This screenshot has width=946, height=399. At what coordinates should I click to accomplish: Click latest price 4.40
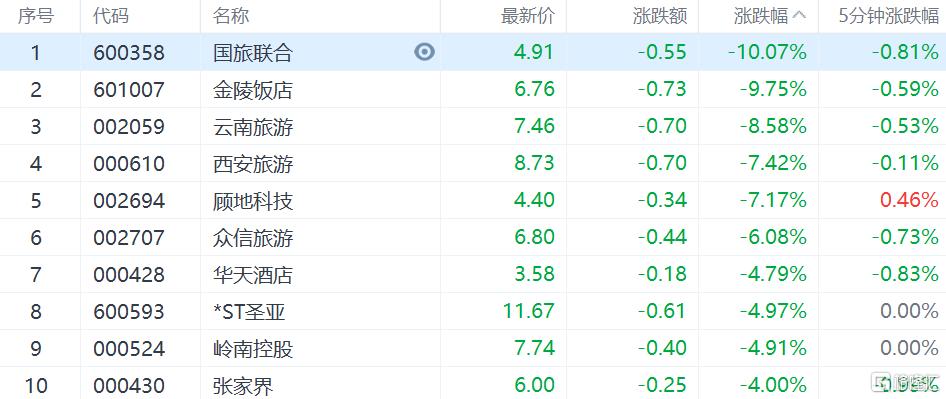click(x=534, y=200)
